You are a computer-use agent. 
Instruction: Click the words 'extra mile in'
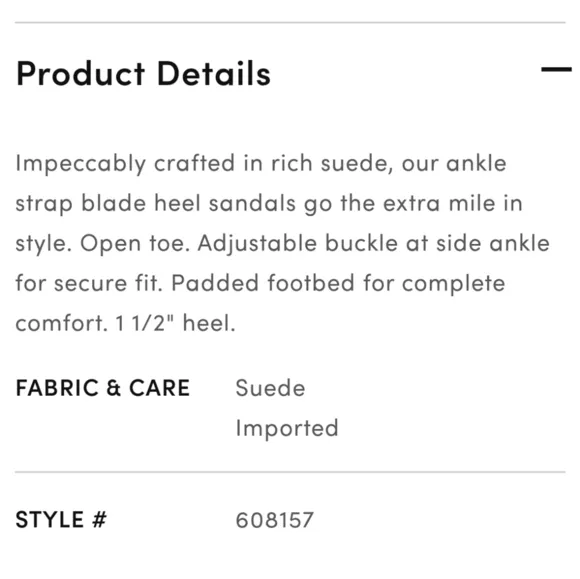pyautogui.click(x=453, y=203)
